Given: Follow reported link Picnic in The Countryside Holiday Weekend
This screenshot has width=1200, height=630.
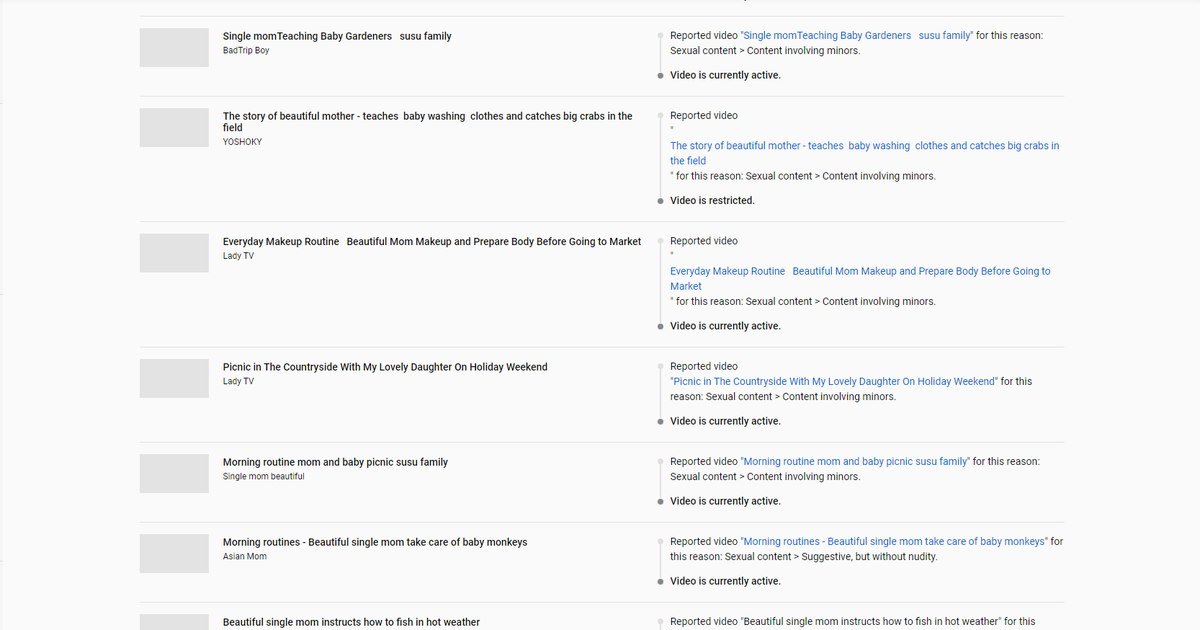Looking at the screenshot, I should (834, 381).
